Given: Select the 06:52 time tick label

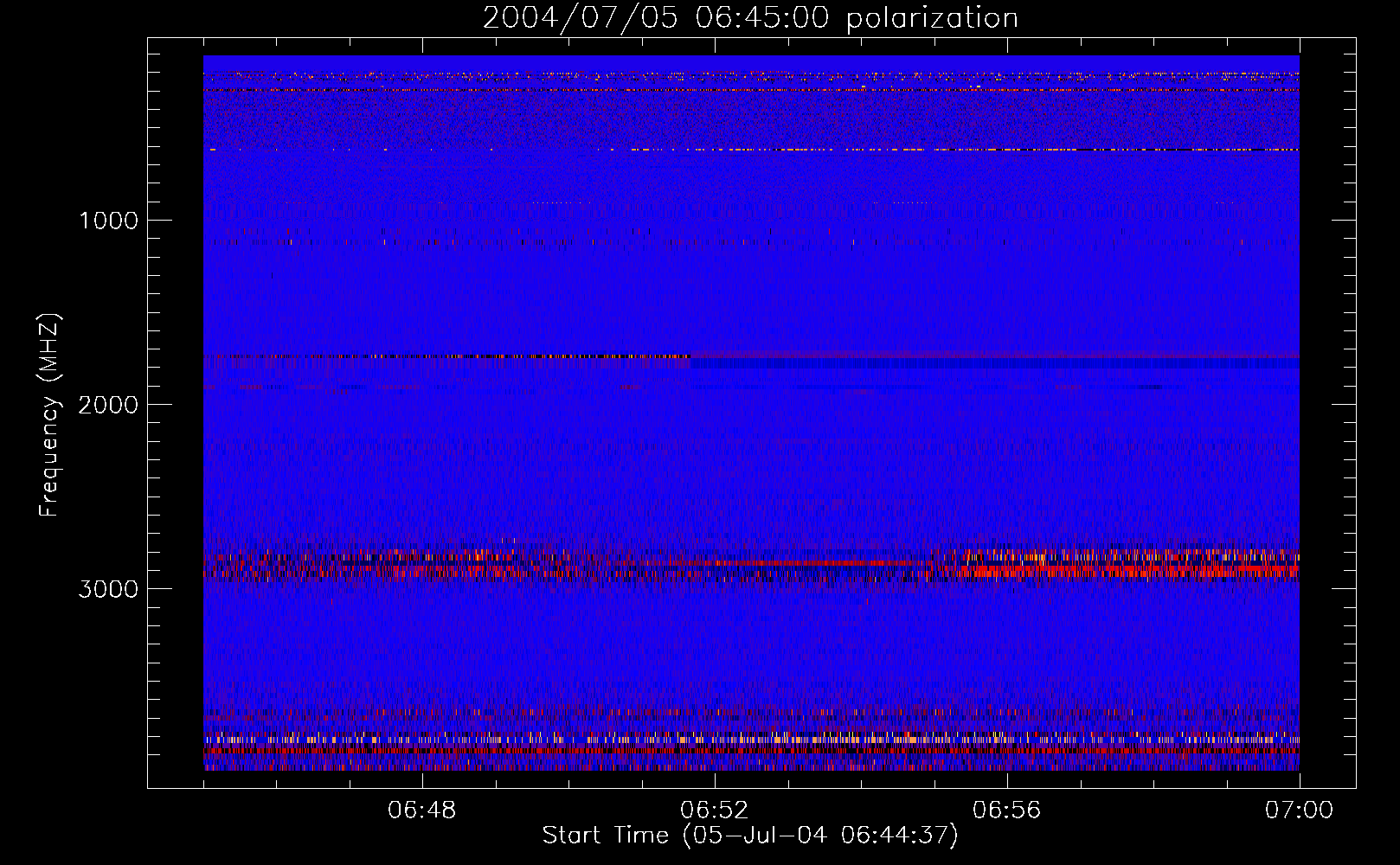Looking at the screenshot, I should click(714, 811).
